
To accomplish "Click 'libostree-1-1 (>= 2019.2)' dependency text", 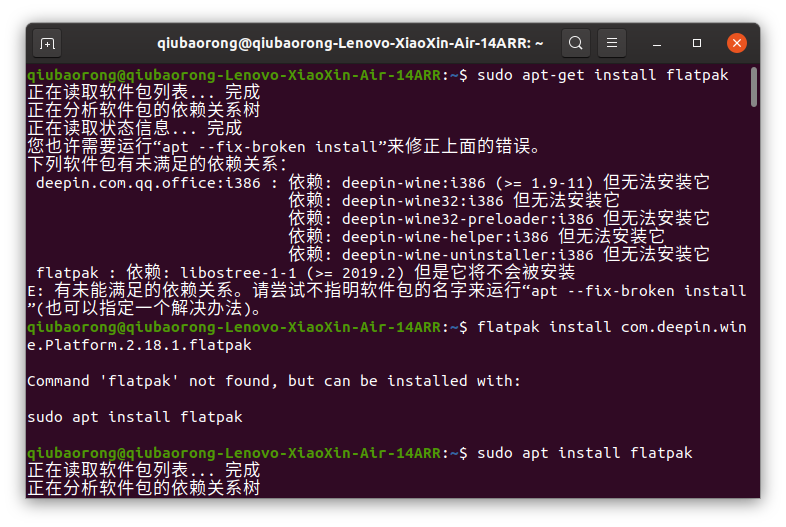I will pos(292,273).
